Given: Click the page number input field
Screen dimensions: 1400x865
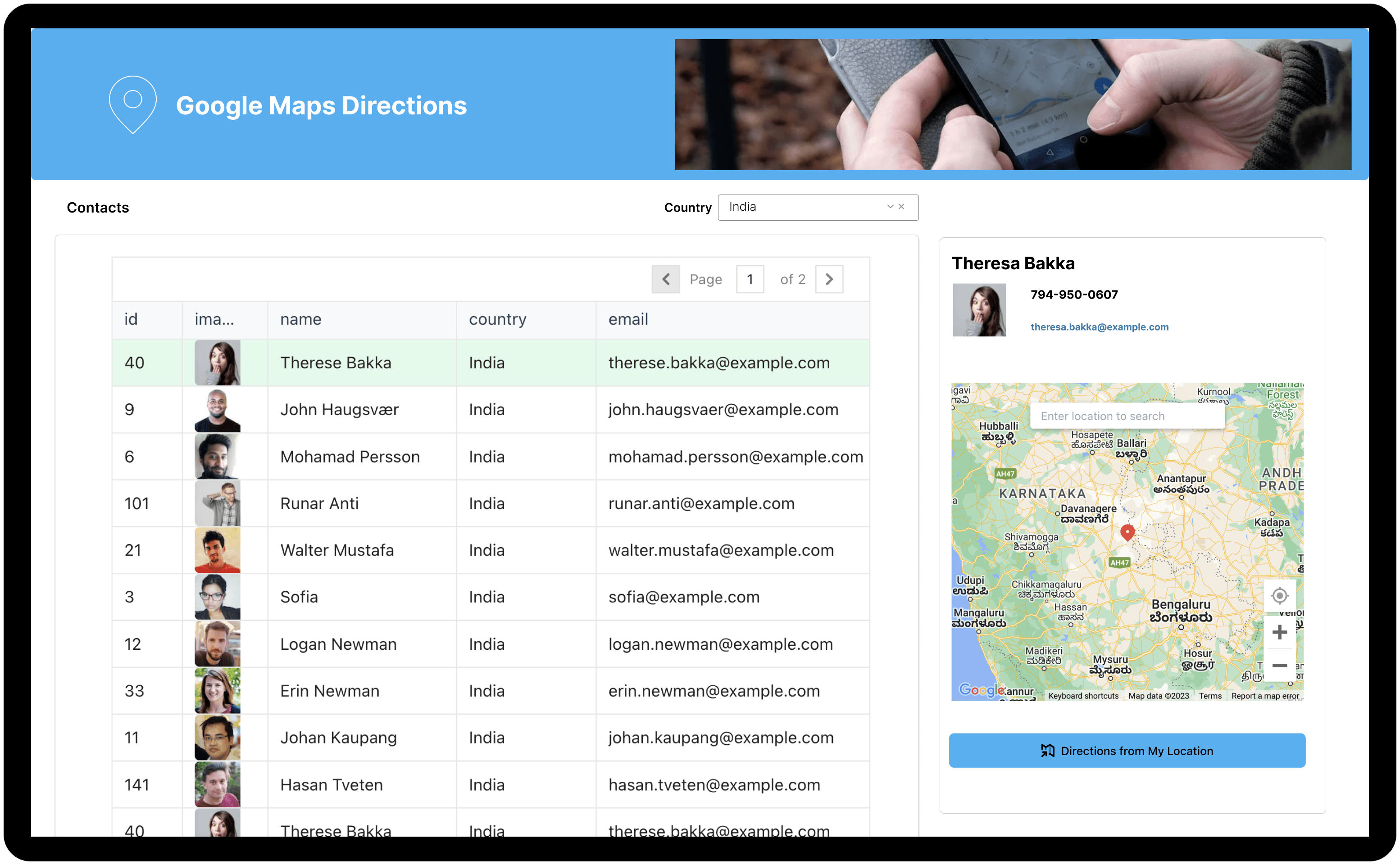Looking at the screenshot, I should [750, 279].
